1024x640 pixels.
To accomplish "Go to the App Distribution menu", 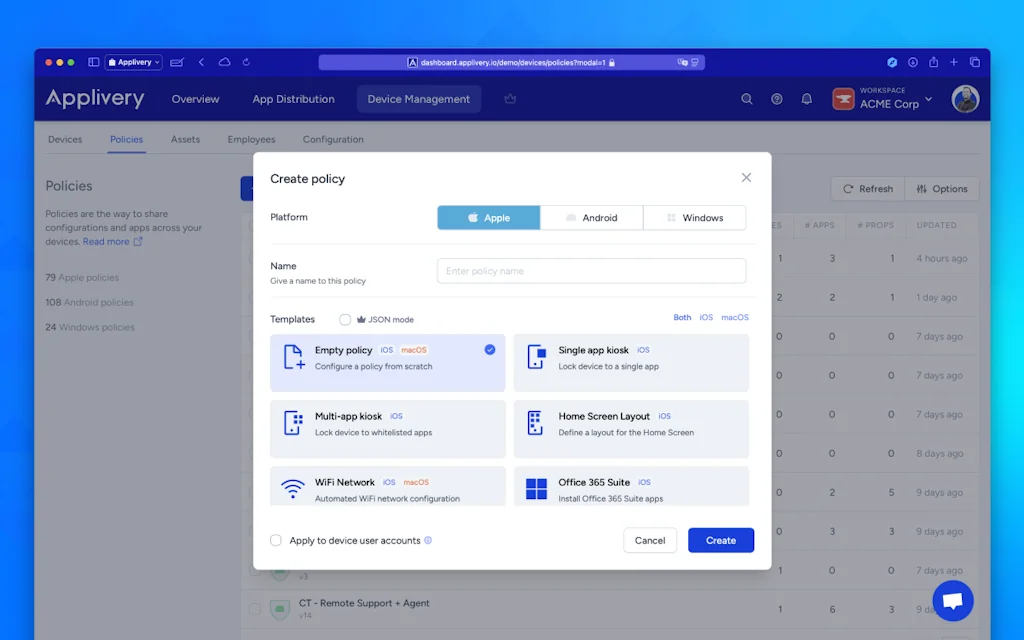I will (293, 99).
